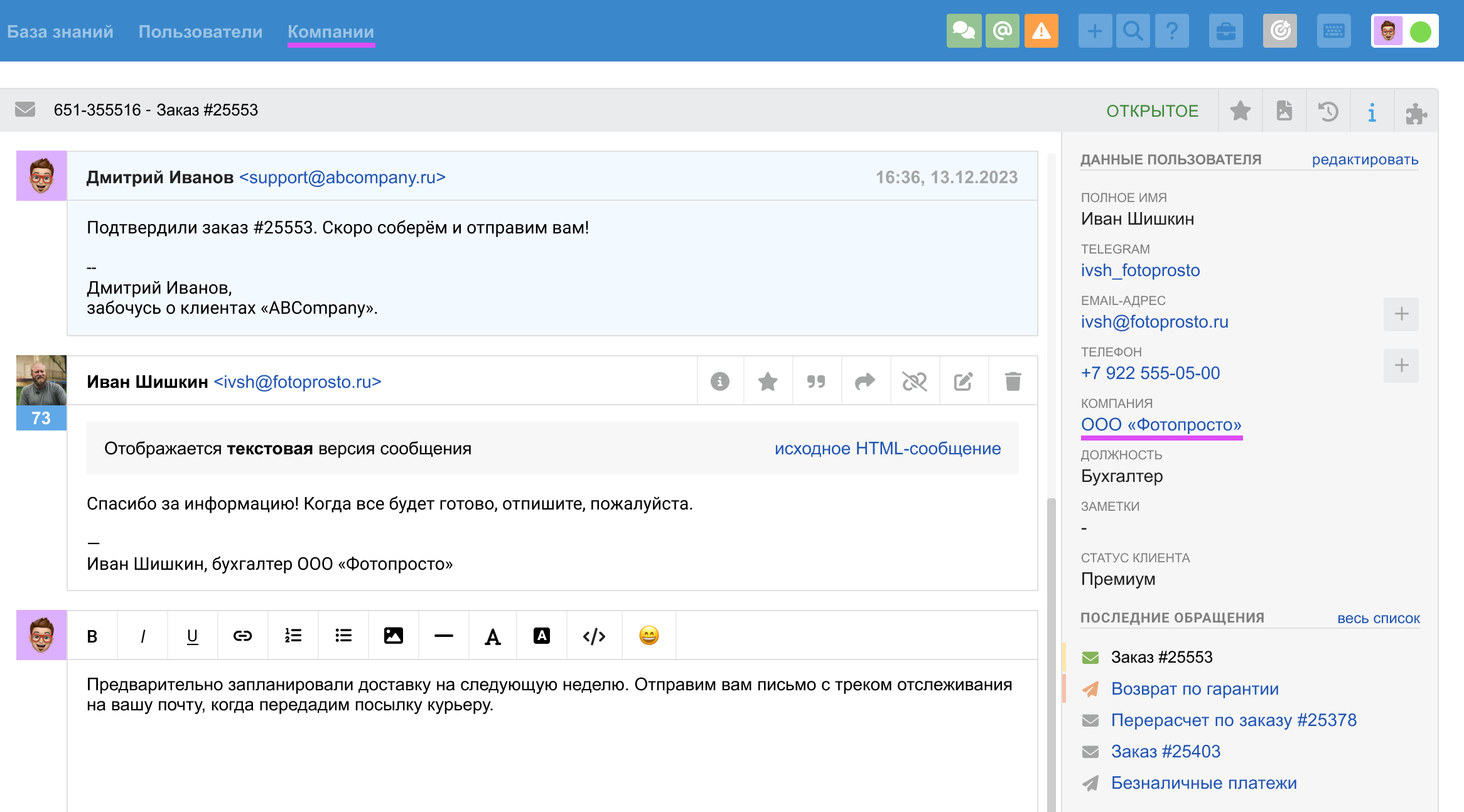The height and width of the screenshot is (812, 1464).
Task: Delete the message using trash icon
Action: click(1013, 382)
